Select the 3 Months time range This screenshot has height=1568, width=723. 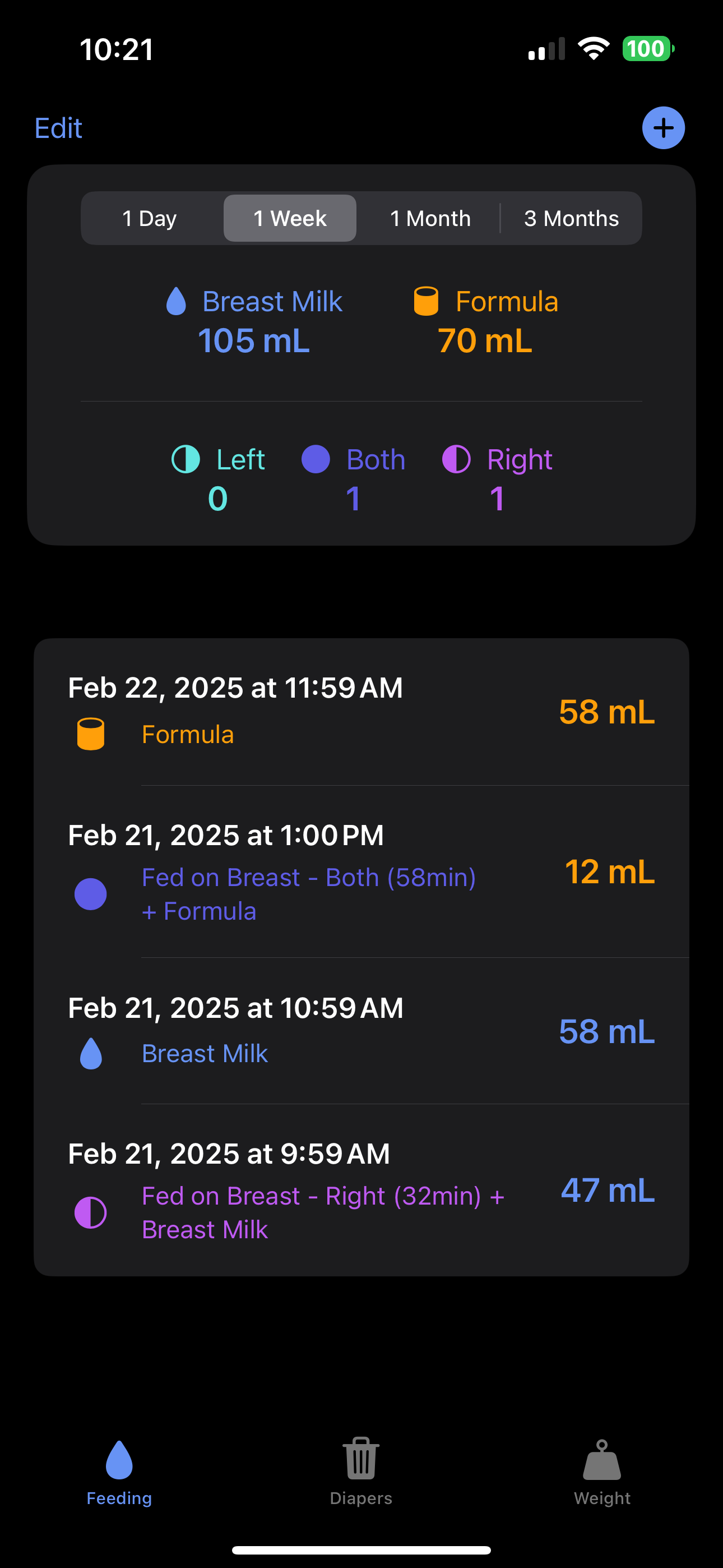coord(571,219)
